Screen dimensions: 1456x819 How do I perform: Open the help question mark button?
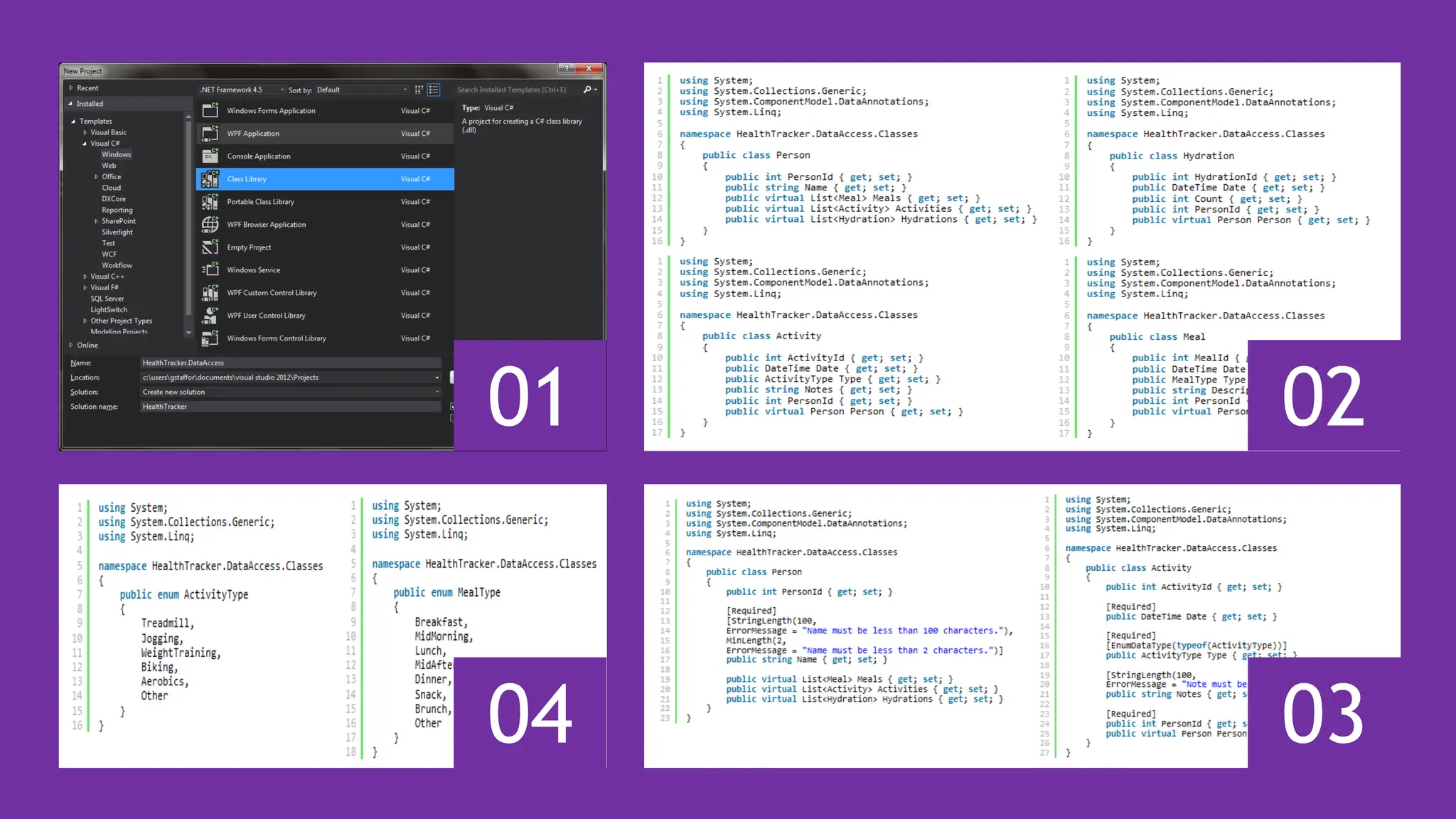pyautogui.click(x=567, y=68)
